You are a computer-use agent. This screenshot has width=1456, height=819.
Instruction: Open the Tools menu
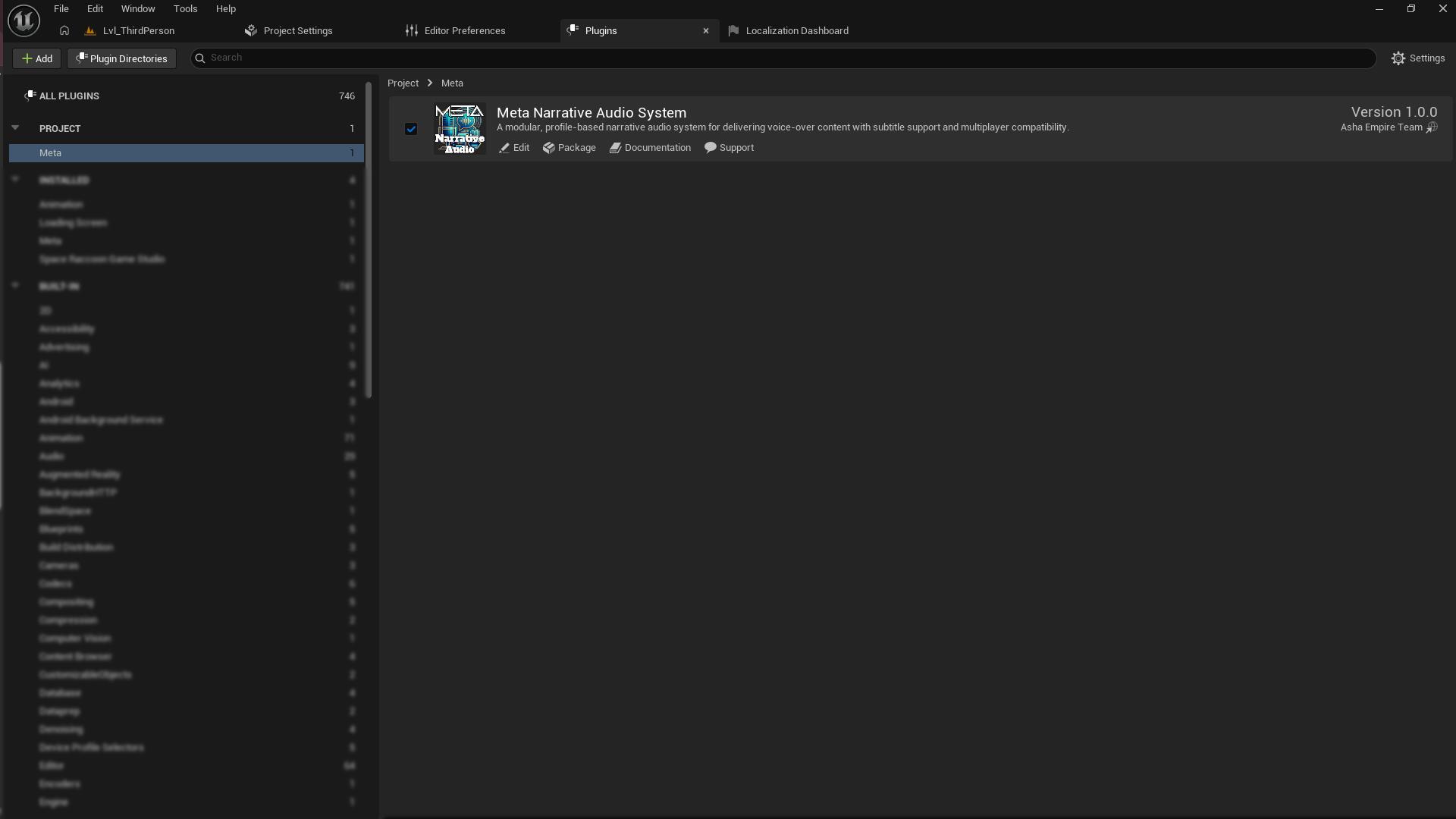pos(185,8)
